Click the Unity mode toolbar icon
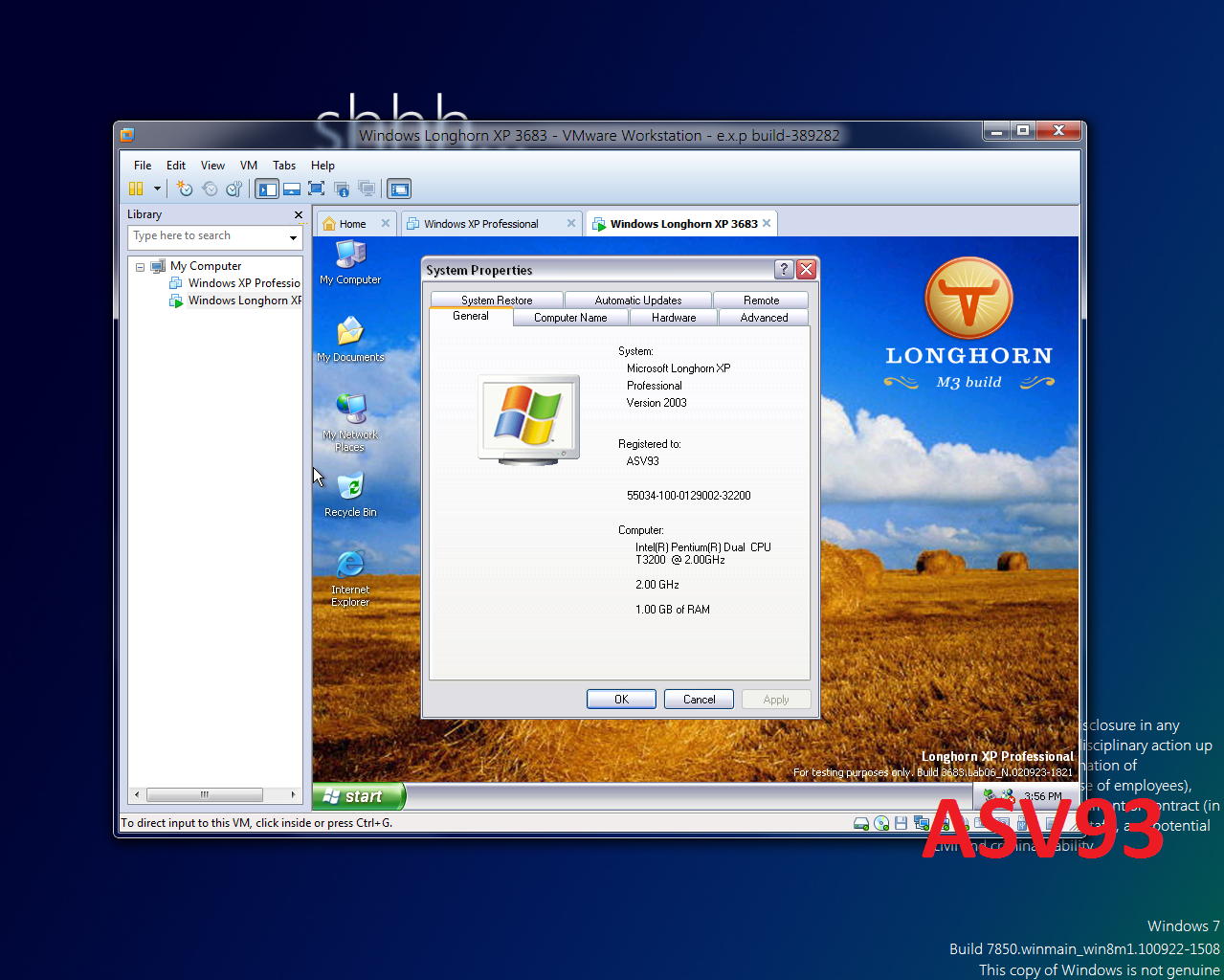The height and width of the screenshot is (980, 1224). [342, 189]
